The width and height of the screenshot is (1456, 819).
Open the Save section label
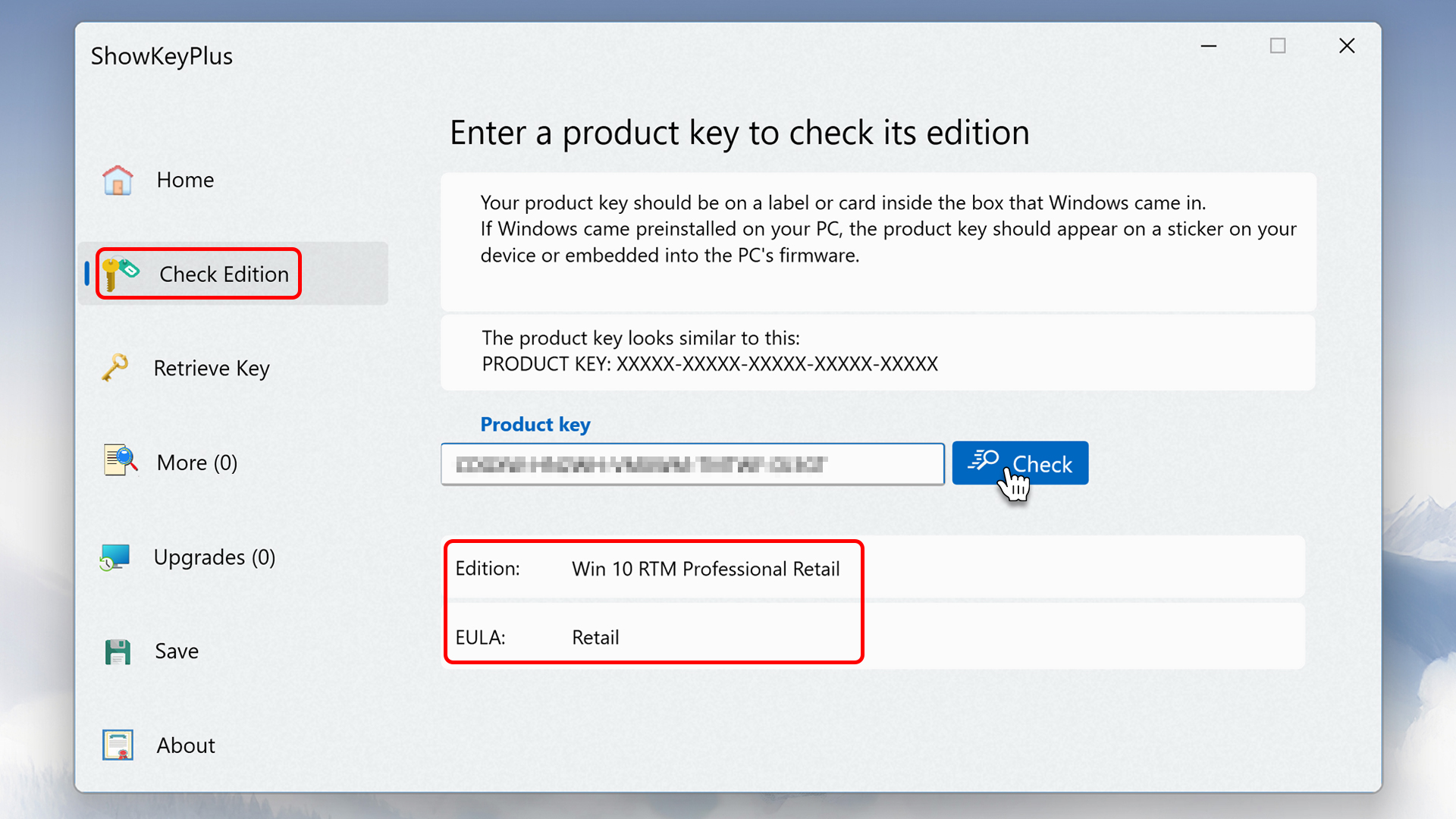[x=177, y=651]
